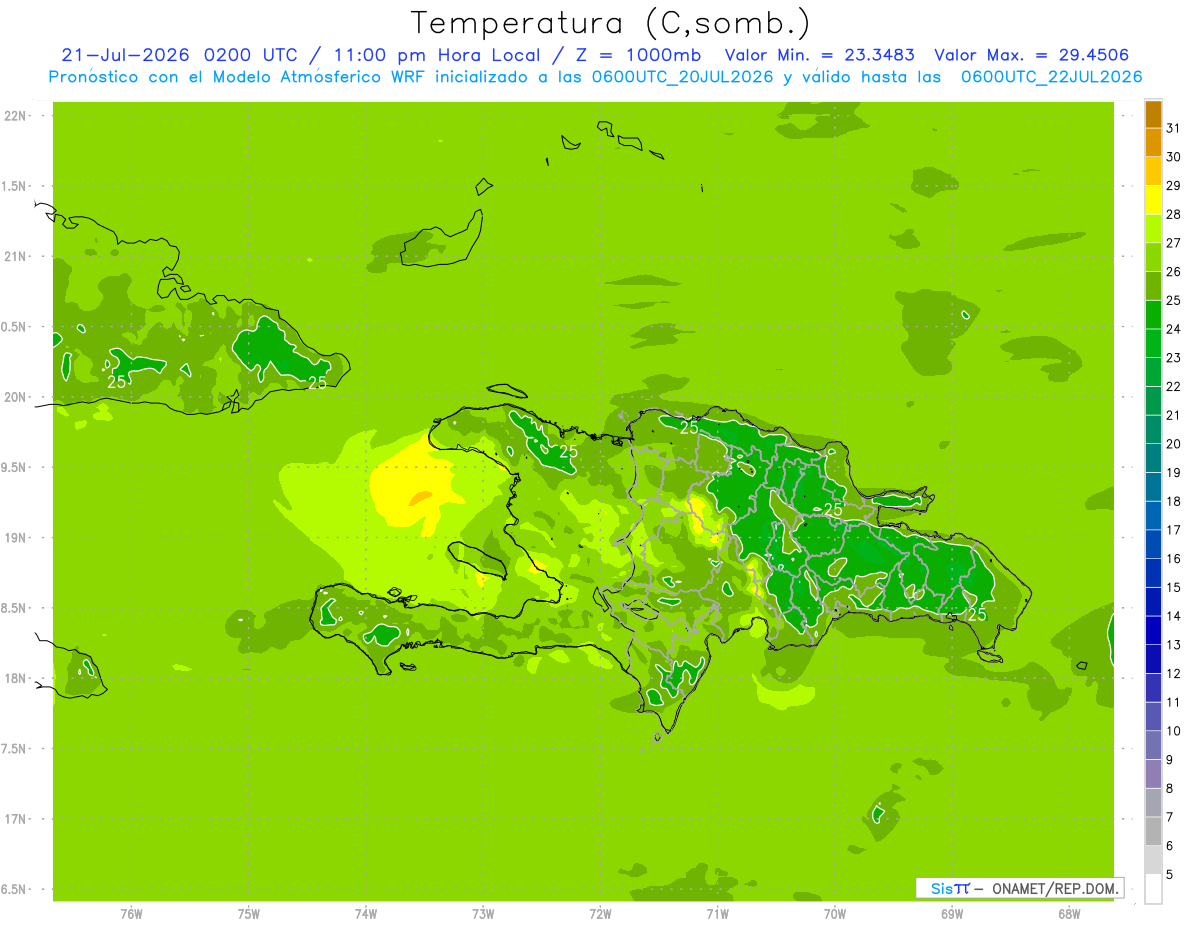The height and width of the screenshot is (927, 1200).
Task: Select the '1.5N' latitude tick label
Action: [x=15, y=186]
